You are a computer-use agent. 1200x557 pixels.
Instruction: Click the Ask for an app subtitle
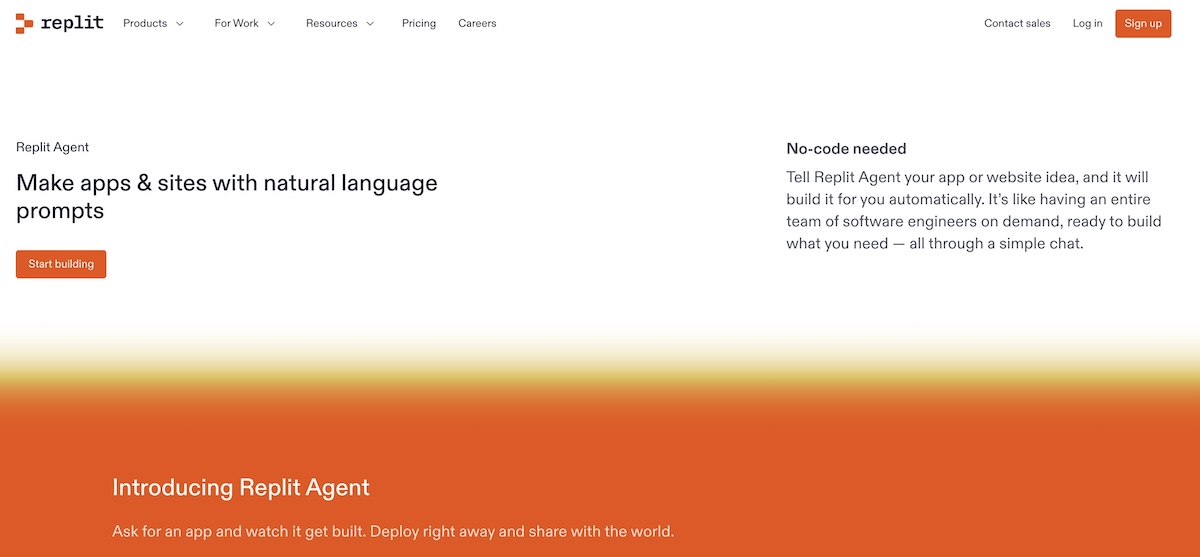coord(393,531)
